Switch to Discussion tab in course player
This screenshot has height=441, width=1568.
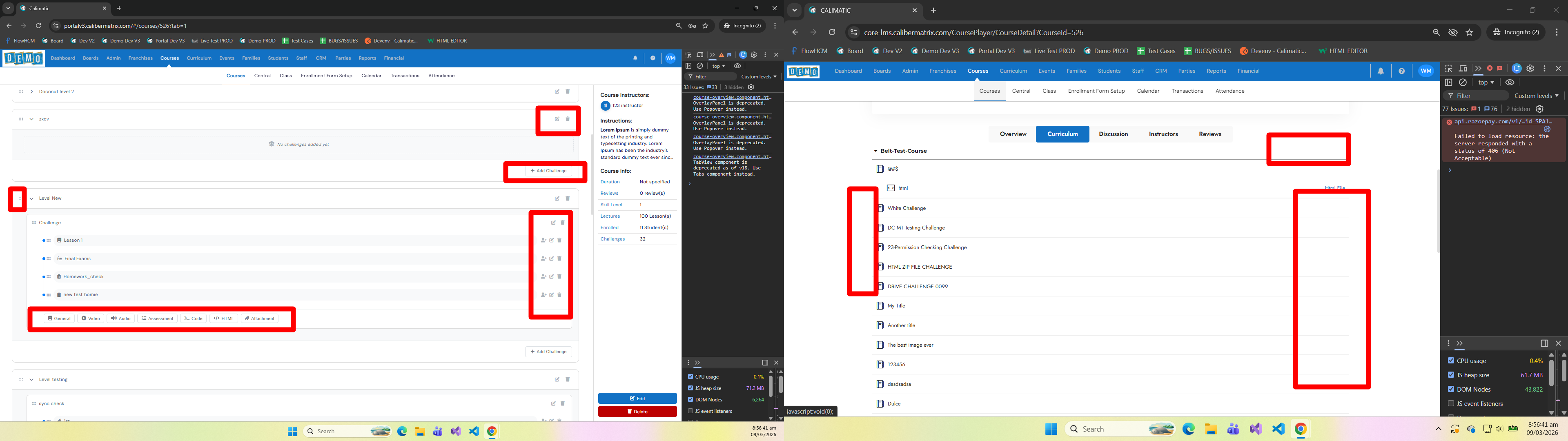pos(1113,134)
